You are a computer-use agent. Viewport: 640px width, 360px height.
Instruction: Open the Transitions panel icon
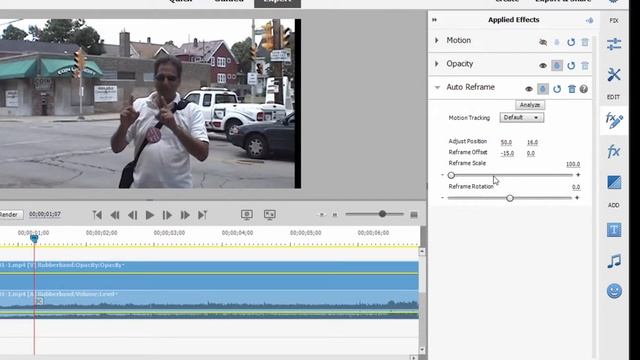(614, 182)
